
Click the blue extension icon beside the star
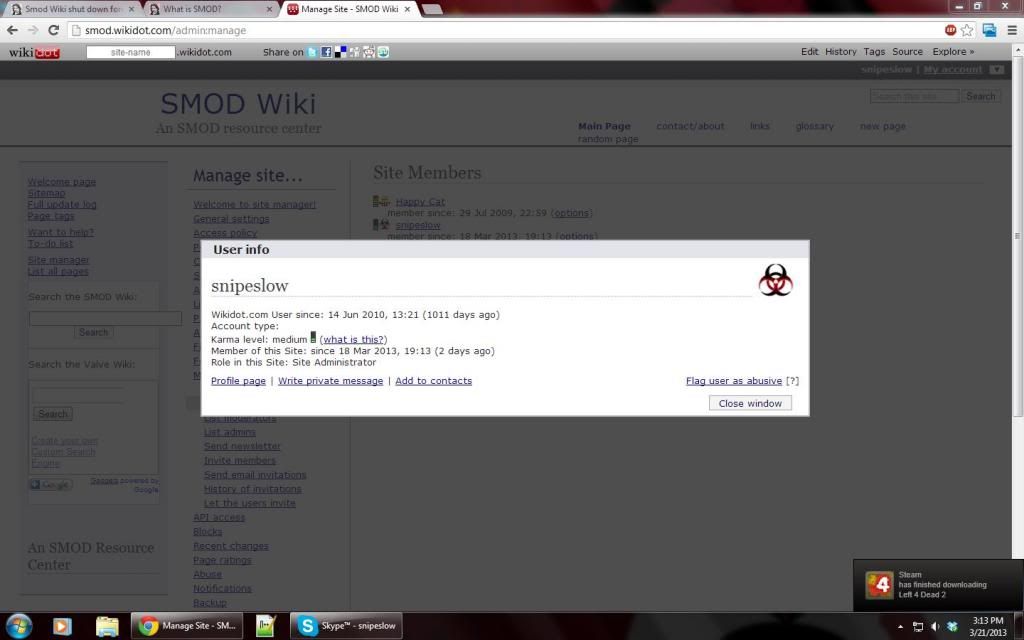click(989, 30)
